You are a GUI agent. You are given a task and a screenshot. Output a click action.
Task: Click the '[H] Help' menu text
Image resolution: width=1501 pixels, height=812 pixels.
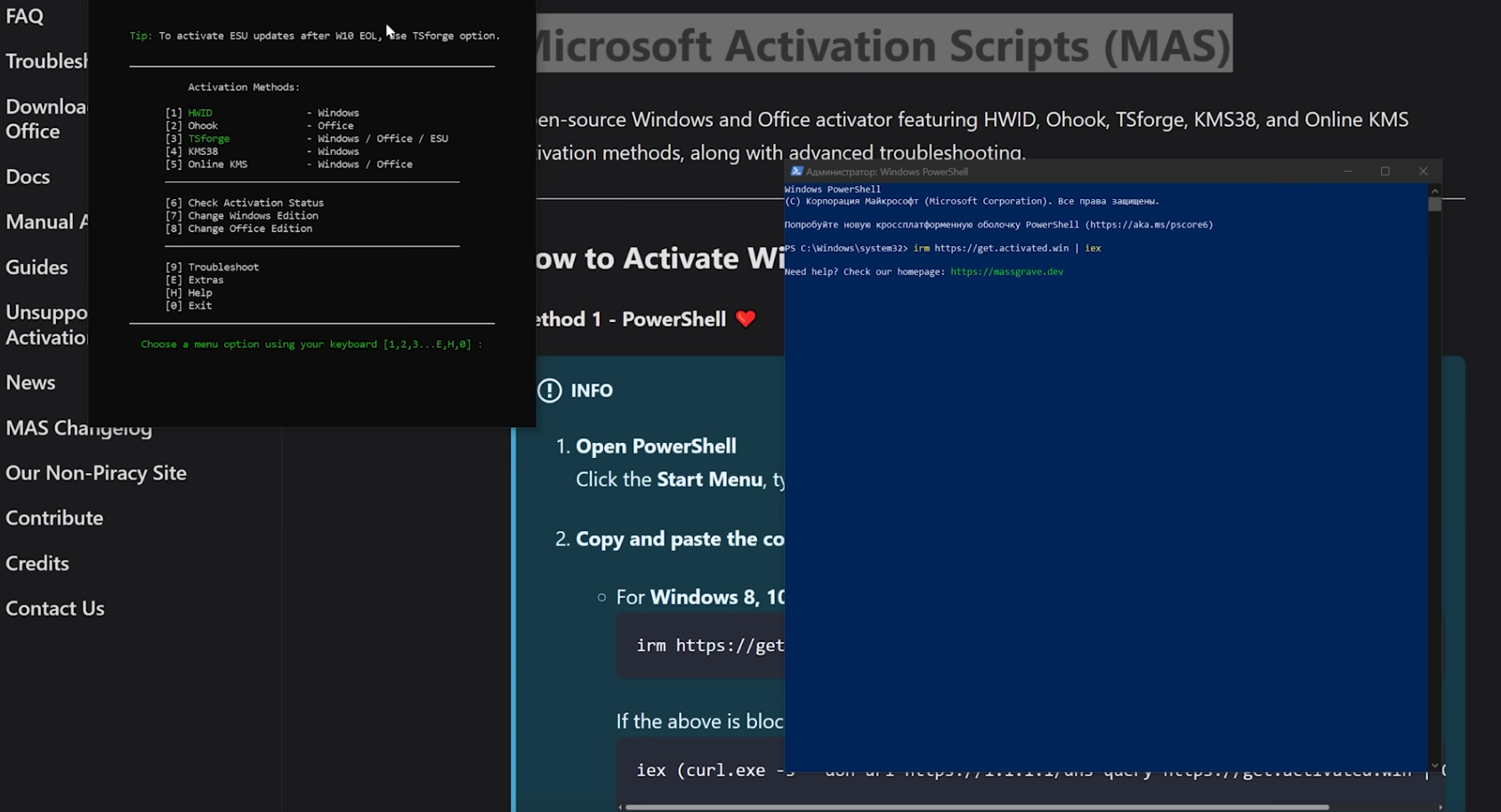point(189,293)
